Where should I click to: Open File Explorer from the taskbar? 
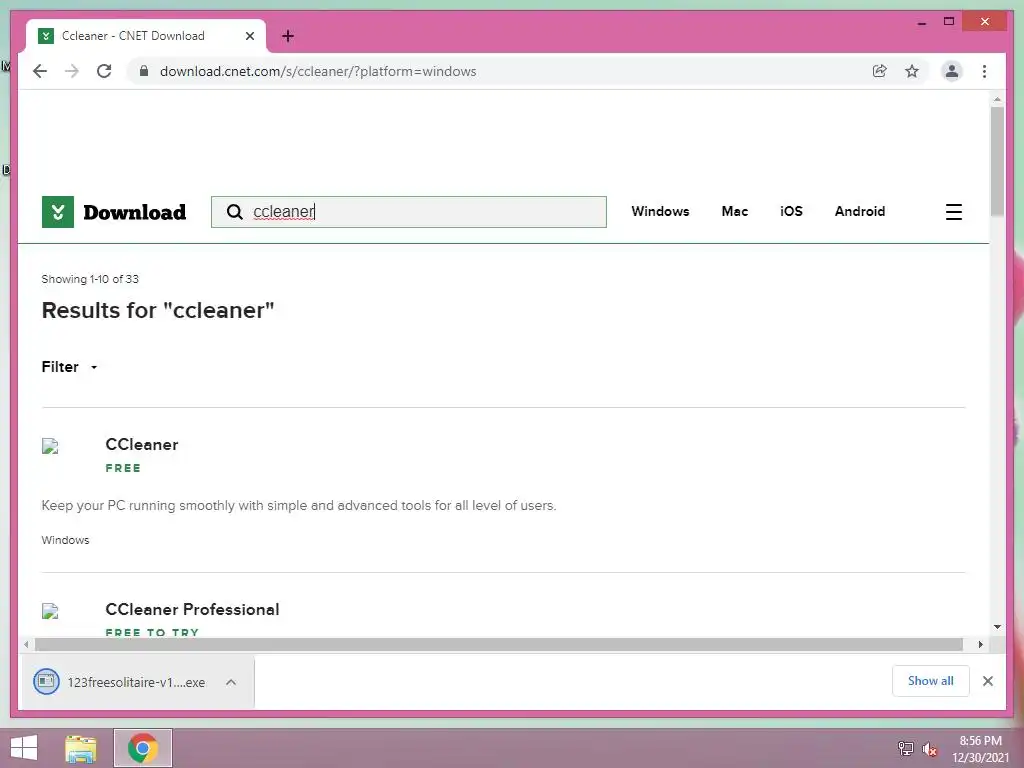(x=81, y=748)
